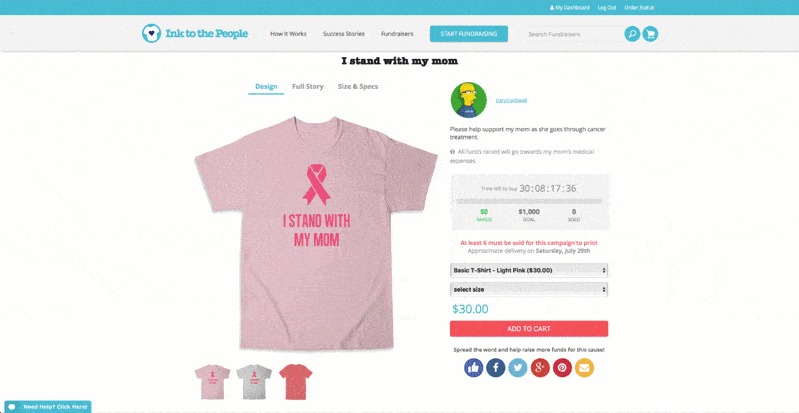Share with Google Plus icon
This screenshot has height=413, width=799.
click(540, 368)
